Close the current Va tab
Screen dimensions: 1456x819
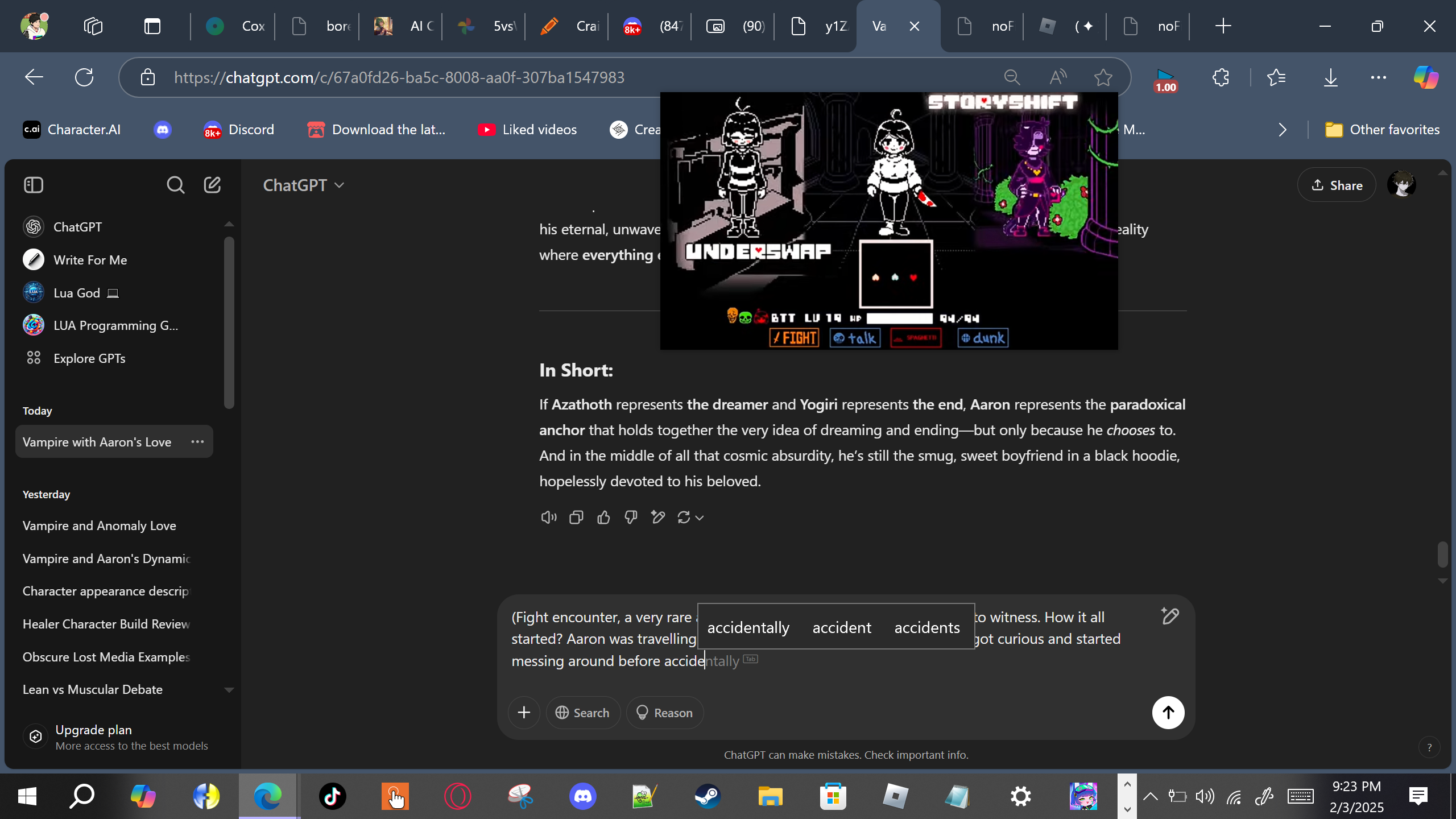coord(915,26)
